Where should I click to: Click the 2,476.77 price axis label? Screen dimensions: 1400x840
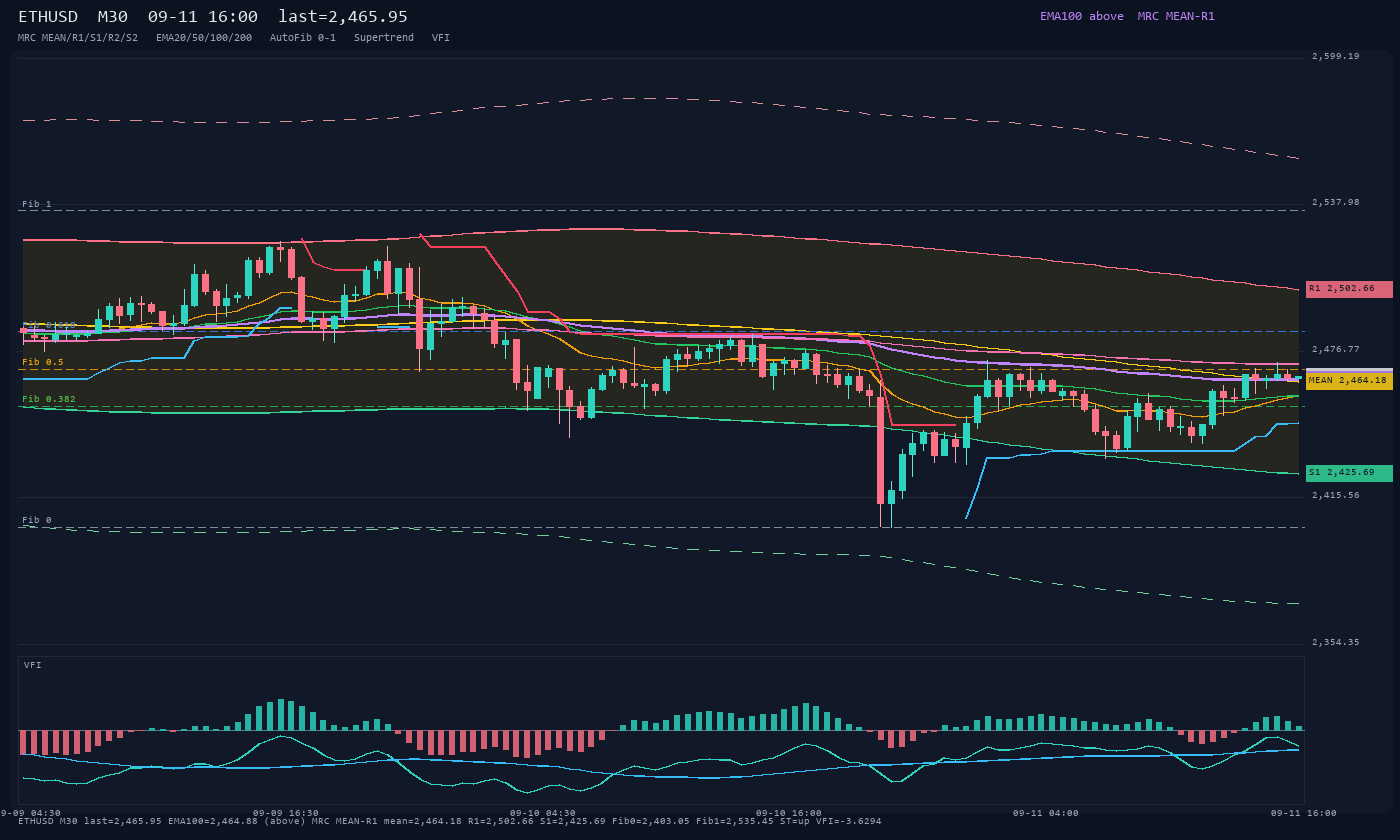(1336, 350)
